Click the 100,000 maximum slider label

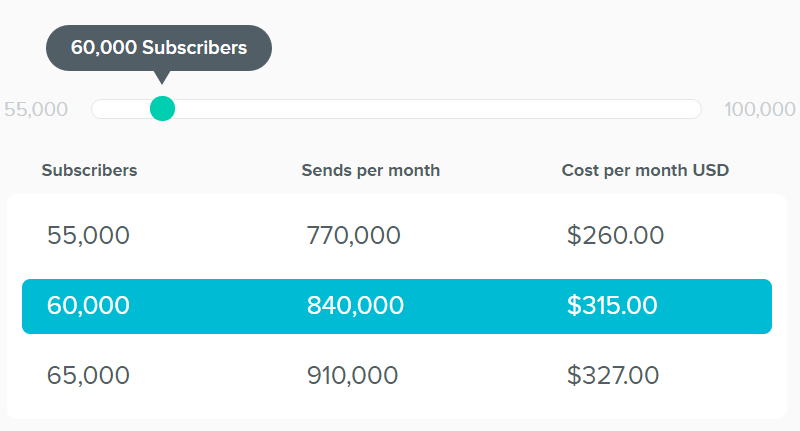point(760,109)
